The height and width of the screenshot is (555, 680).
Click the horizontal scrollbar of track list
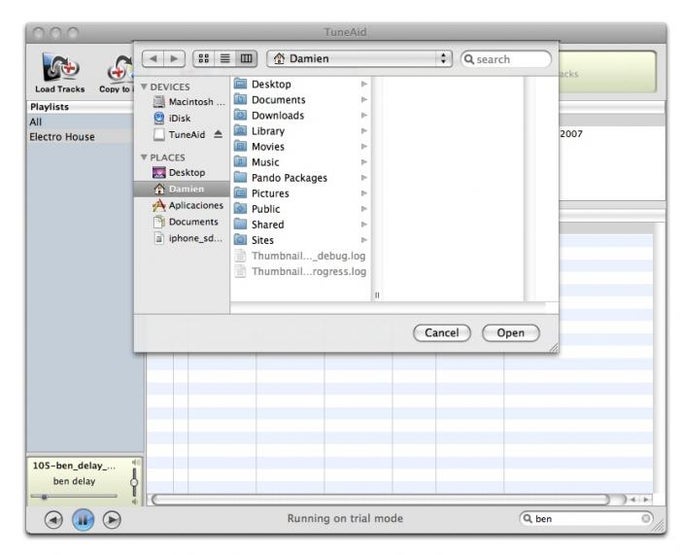point(381,500)
